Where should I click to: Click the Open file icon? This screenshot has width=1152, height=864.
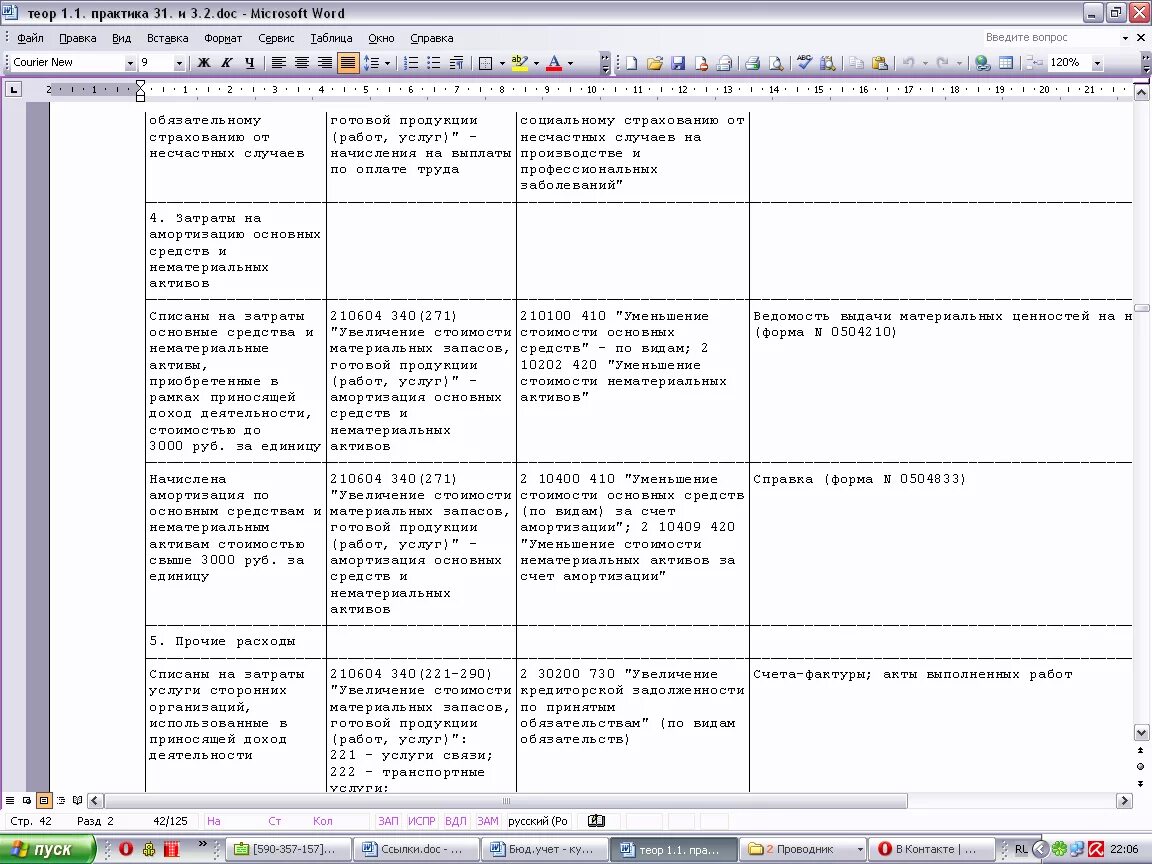(x=655, y=63)
